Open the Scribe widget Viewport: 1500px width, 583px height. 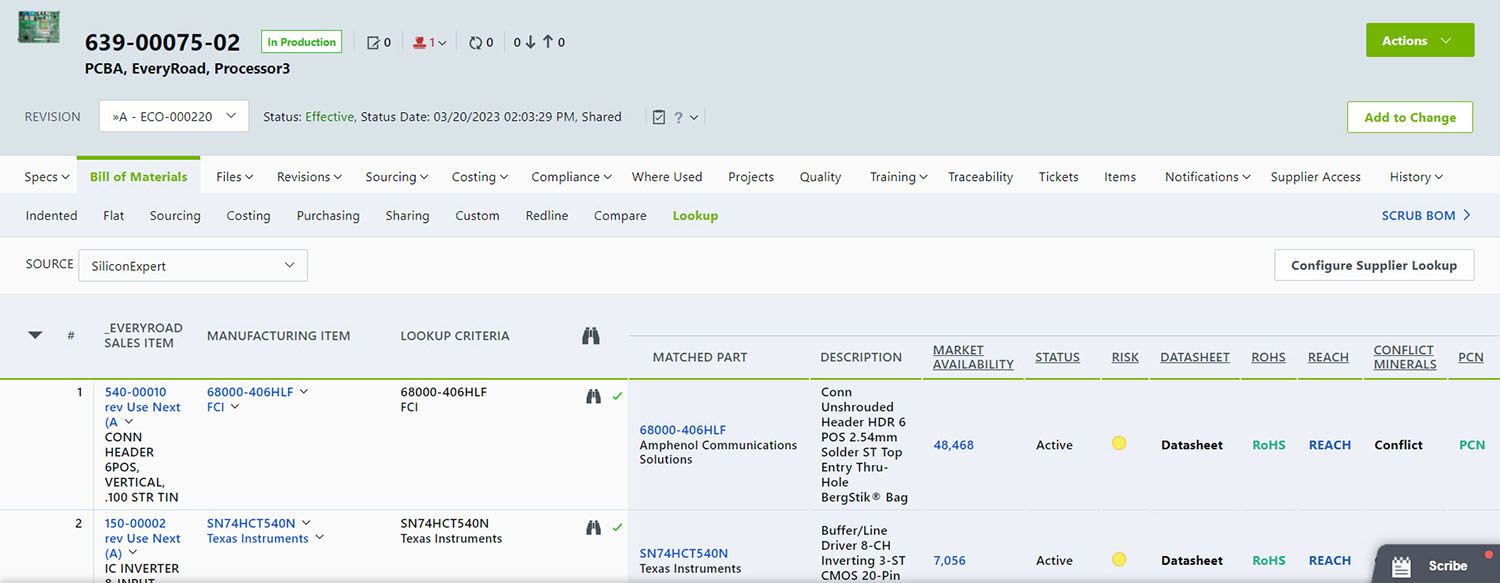pyautogui.click(x=1438, y=565)
